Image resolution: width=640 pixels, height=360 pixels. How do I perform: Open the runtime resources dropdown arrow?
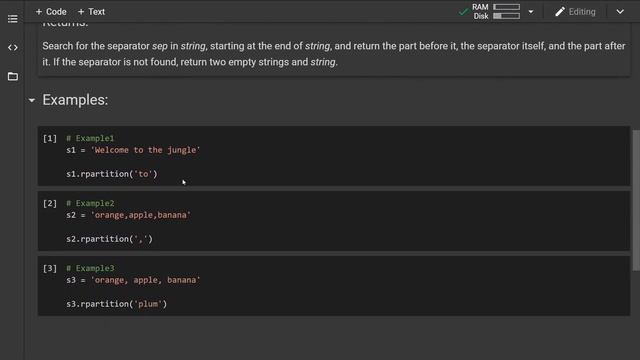(x=531, y=12)
